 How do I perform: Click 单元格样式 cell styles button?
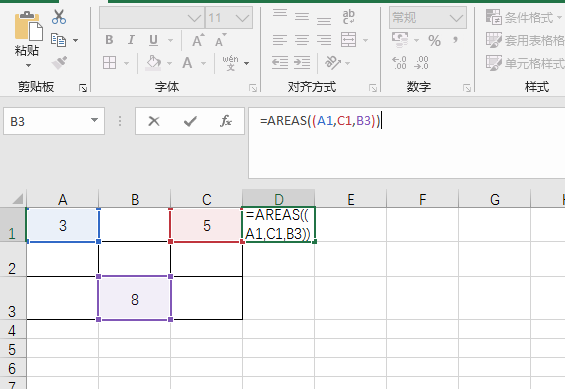[x=525, y=63]
